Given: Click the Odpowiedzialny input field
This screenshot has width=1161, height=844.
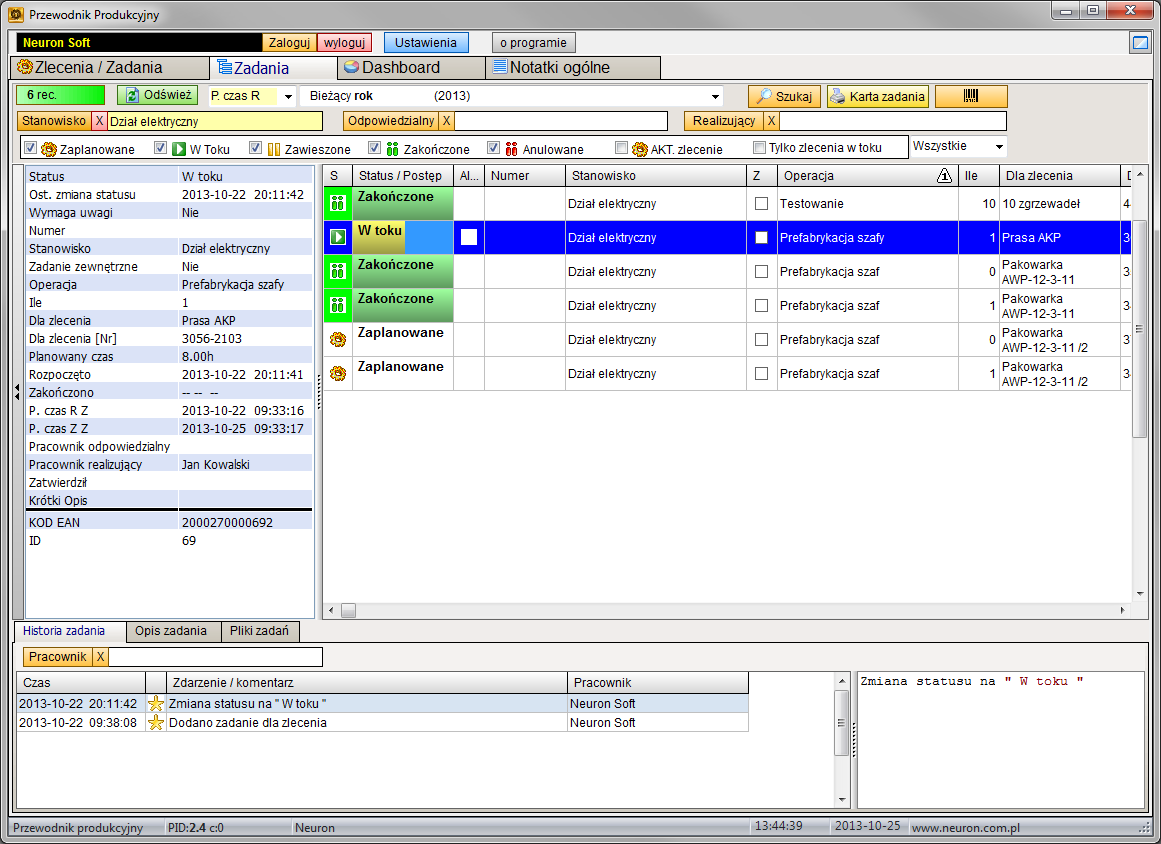Looking at the screenshot, I should (561, 121).
